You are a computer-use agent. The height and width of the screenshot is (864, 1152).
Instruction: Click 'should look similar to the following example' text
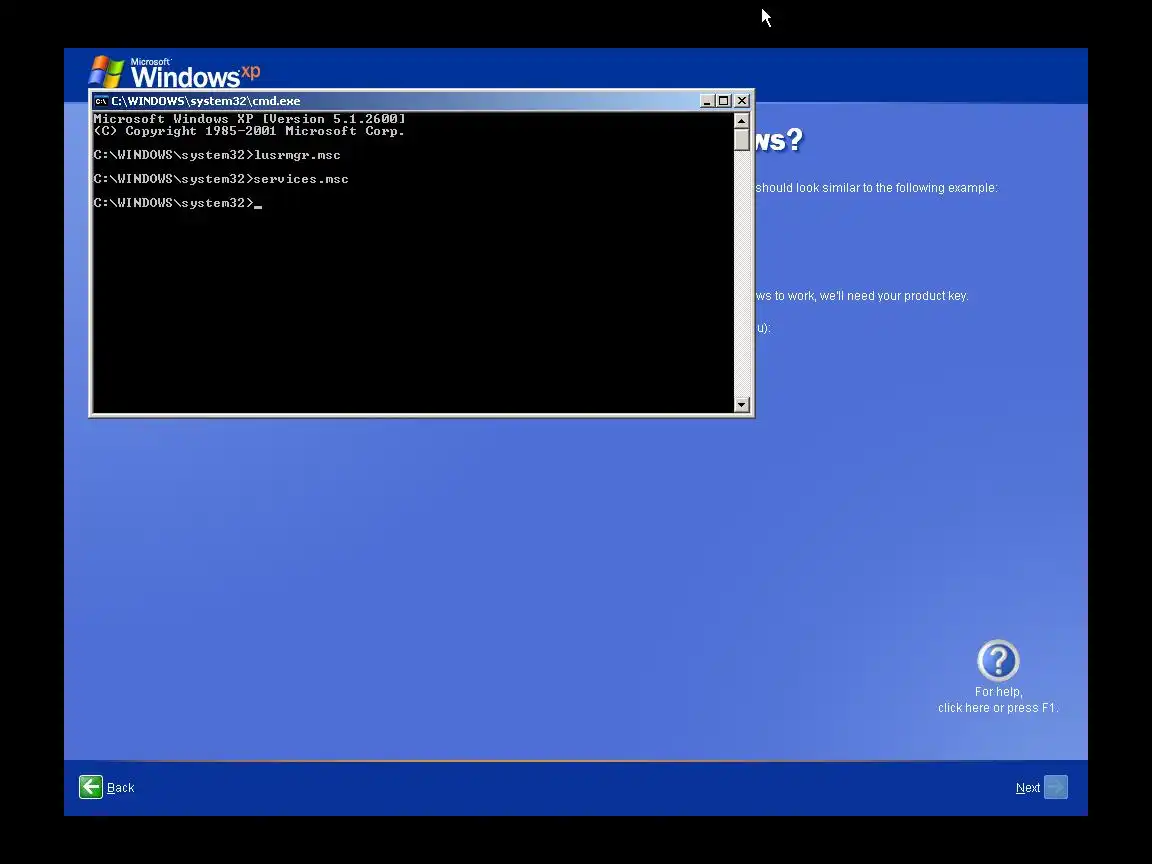(876, 187)
